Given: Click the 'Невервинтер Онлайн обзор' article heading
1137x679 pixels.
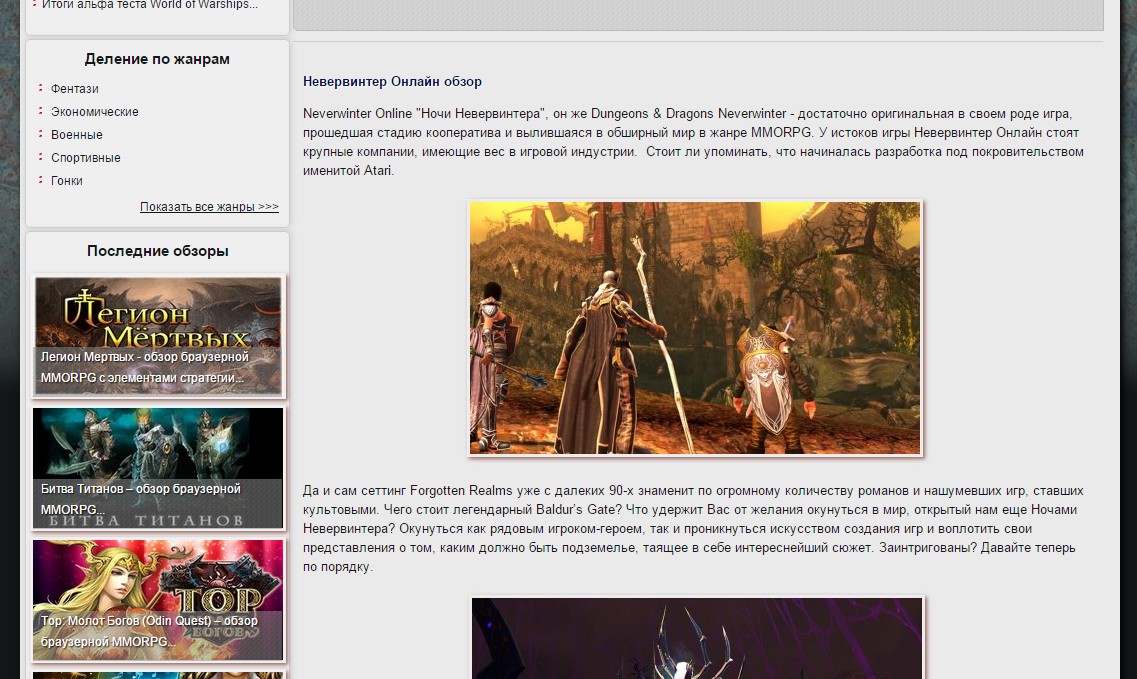Looking at the screenshot, I should tap(392, 81).
